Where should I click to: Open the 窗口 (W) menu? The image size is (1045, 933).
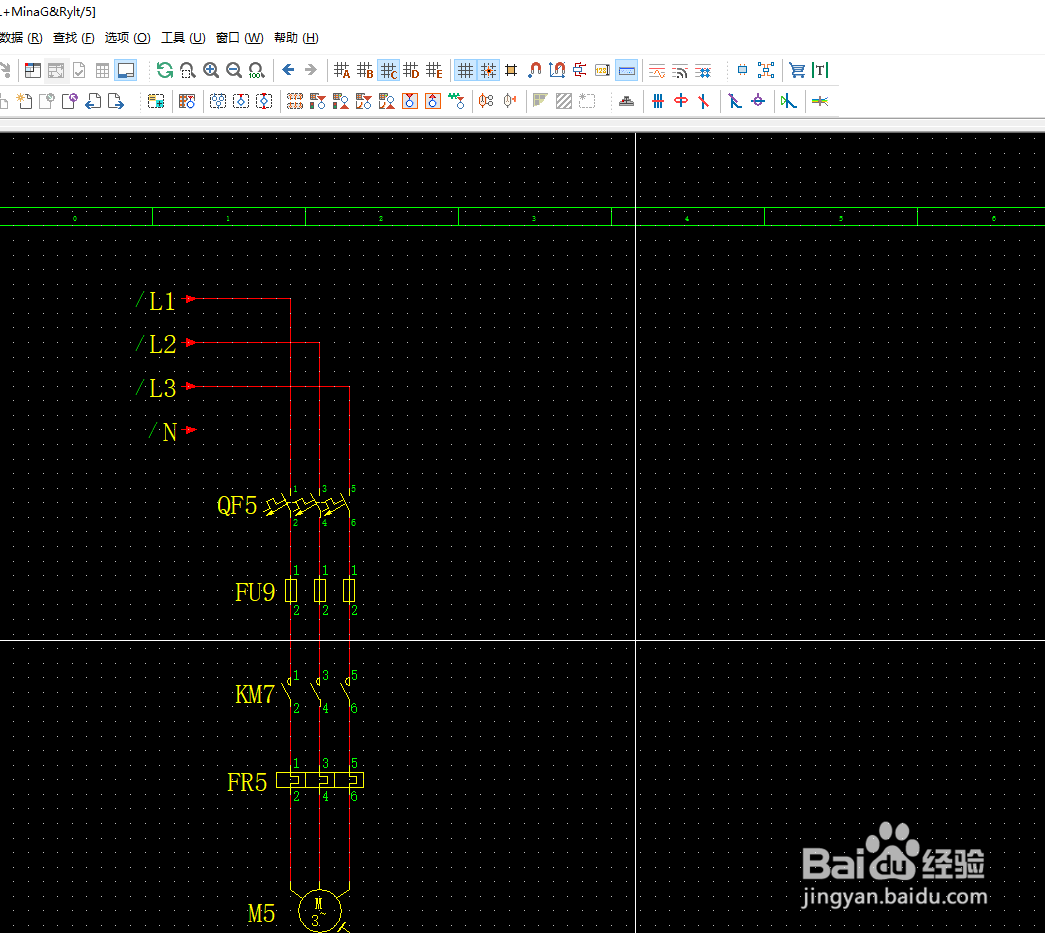tap(239, 38)
